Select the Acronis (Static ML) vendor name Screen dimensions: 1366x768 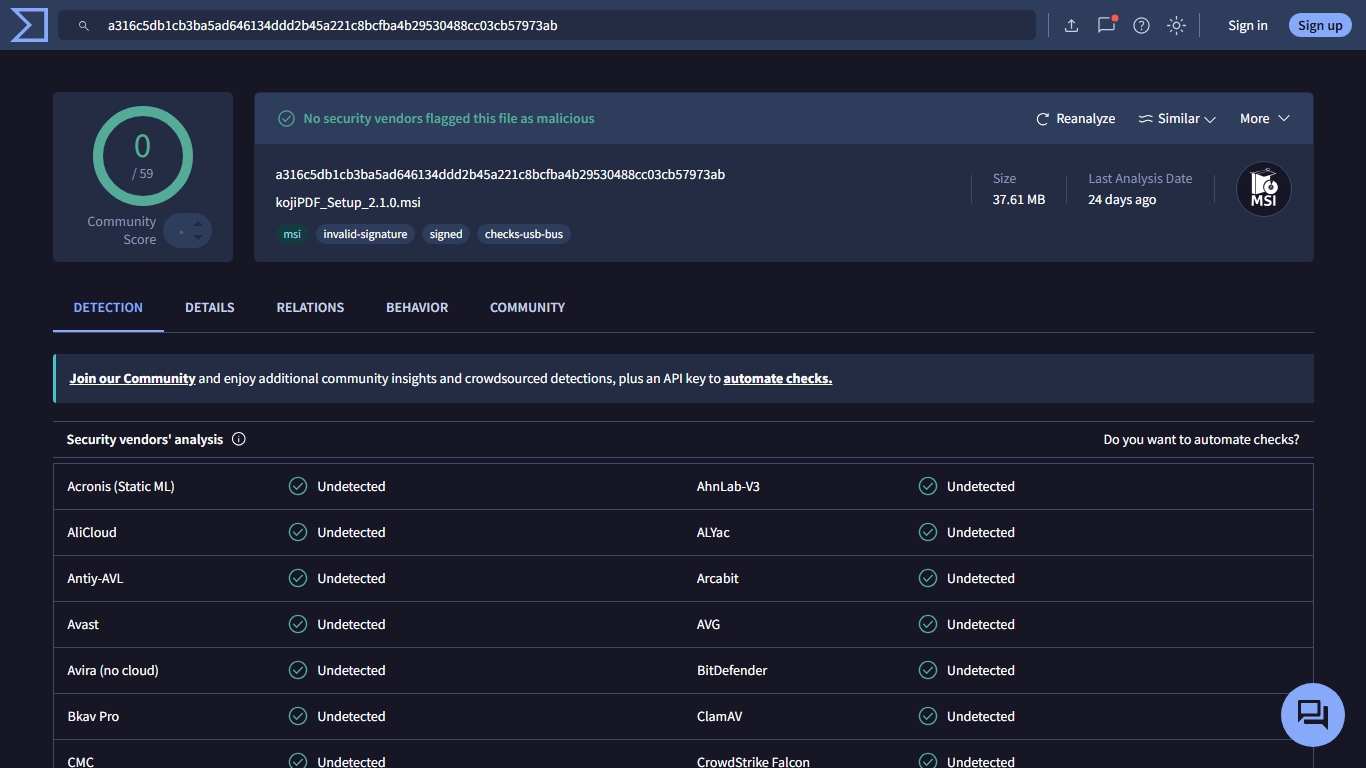(121, 486)
